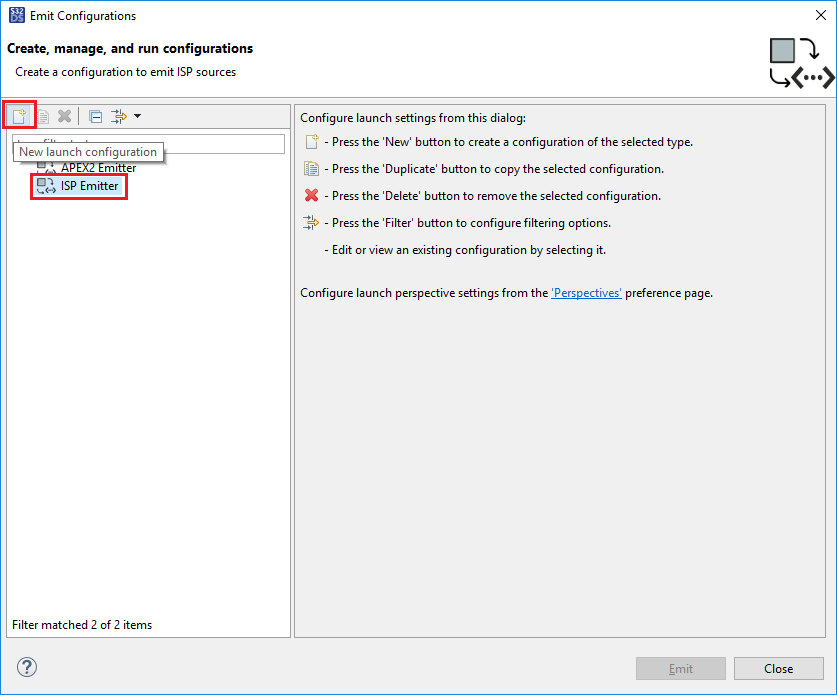The height and width of the screenshot is (695, 837).
Task: Select the ISP Emitter label
Action: [90, 186]
